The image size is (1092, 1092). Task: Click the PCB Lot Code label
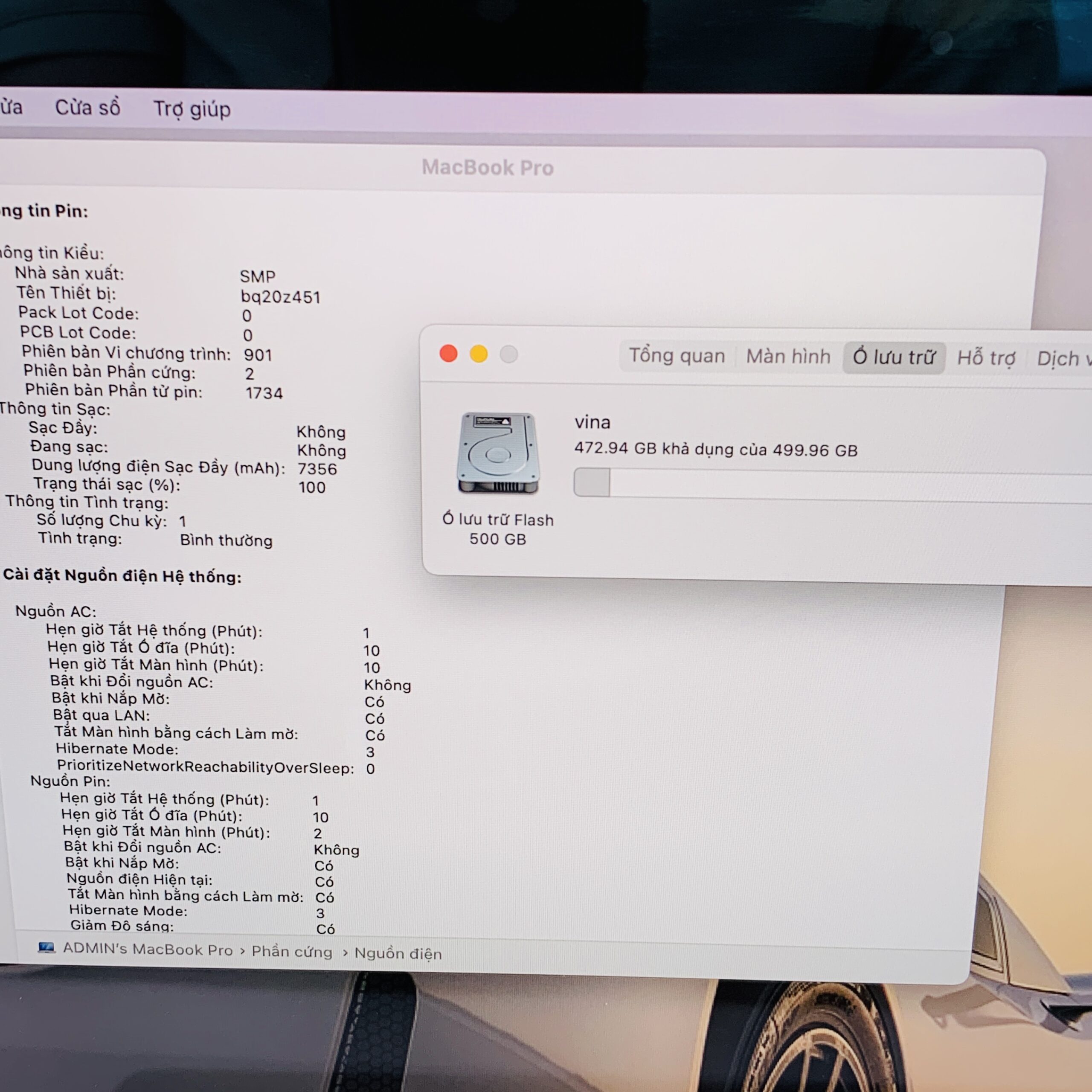pyautogui.click(x=78, y=332)
